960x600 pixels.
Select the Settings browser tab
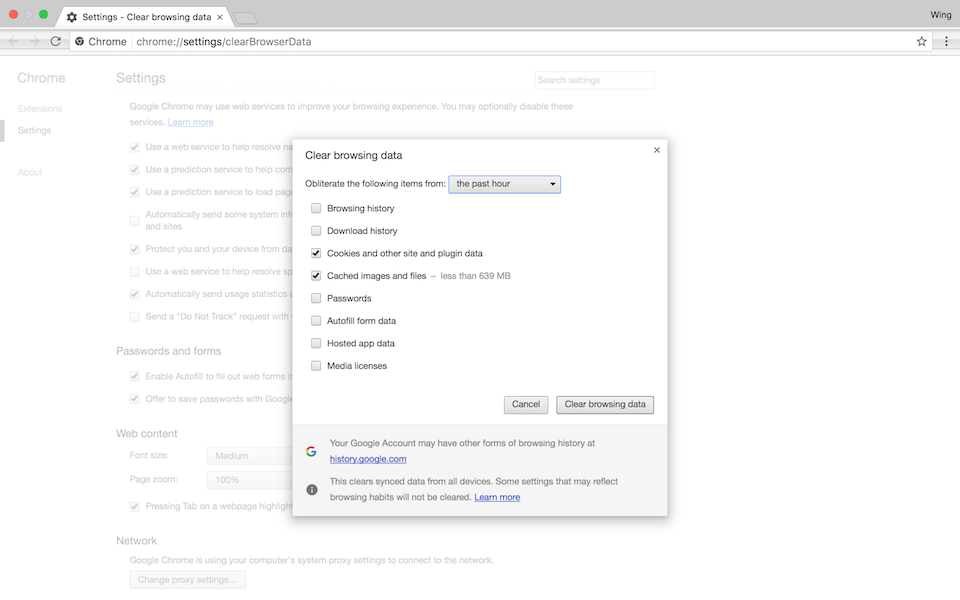[x=145, y=17]
